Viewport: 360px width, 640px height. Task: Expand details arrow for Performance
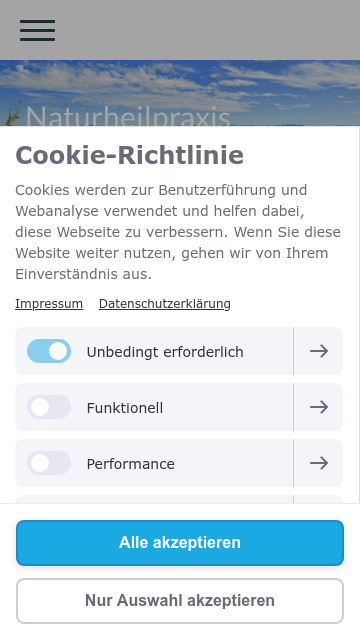coord(318,463)
